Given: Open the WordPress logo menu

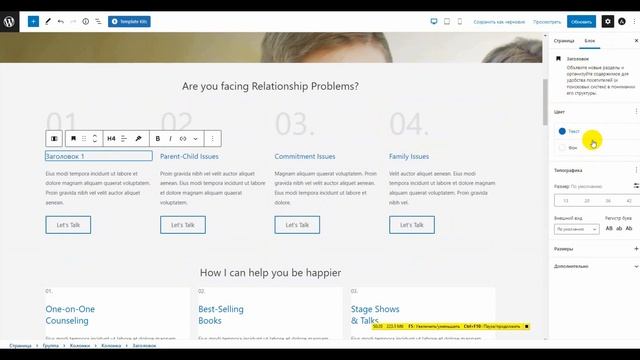Looking at the screenshot, I should pos(9,21).
